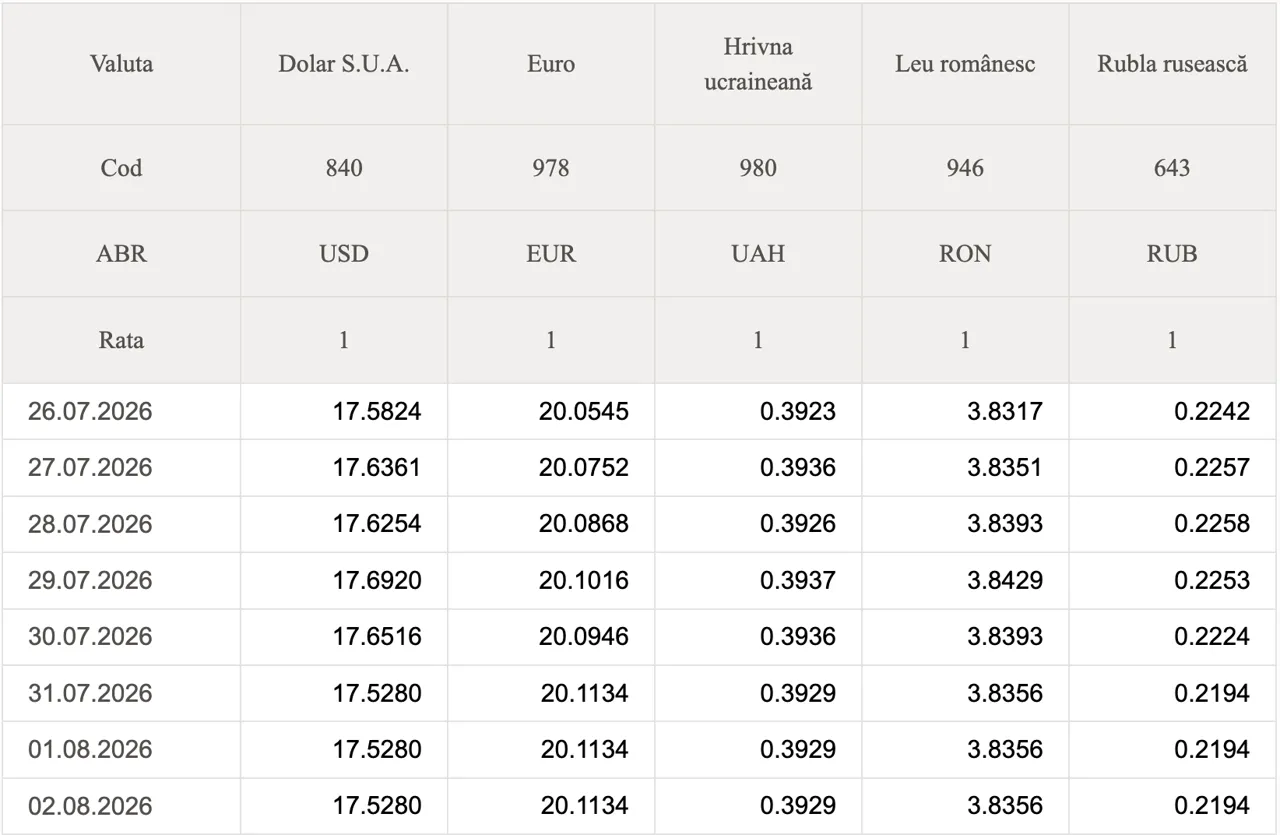1280x835 pixels.
Task: Select the USD abbreviation cell
Action: pos(344,254)
